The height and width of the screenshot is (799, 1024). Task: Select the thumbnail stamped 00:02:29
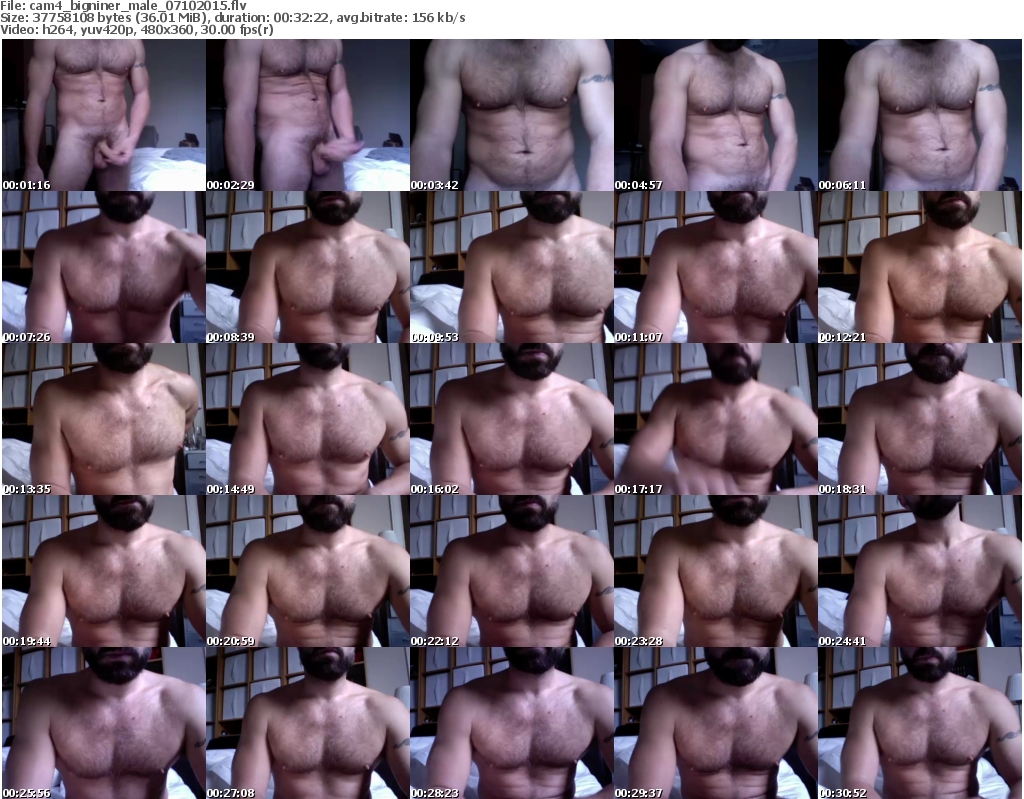tap(308, 115)
